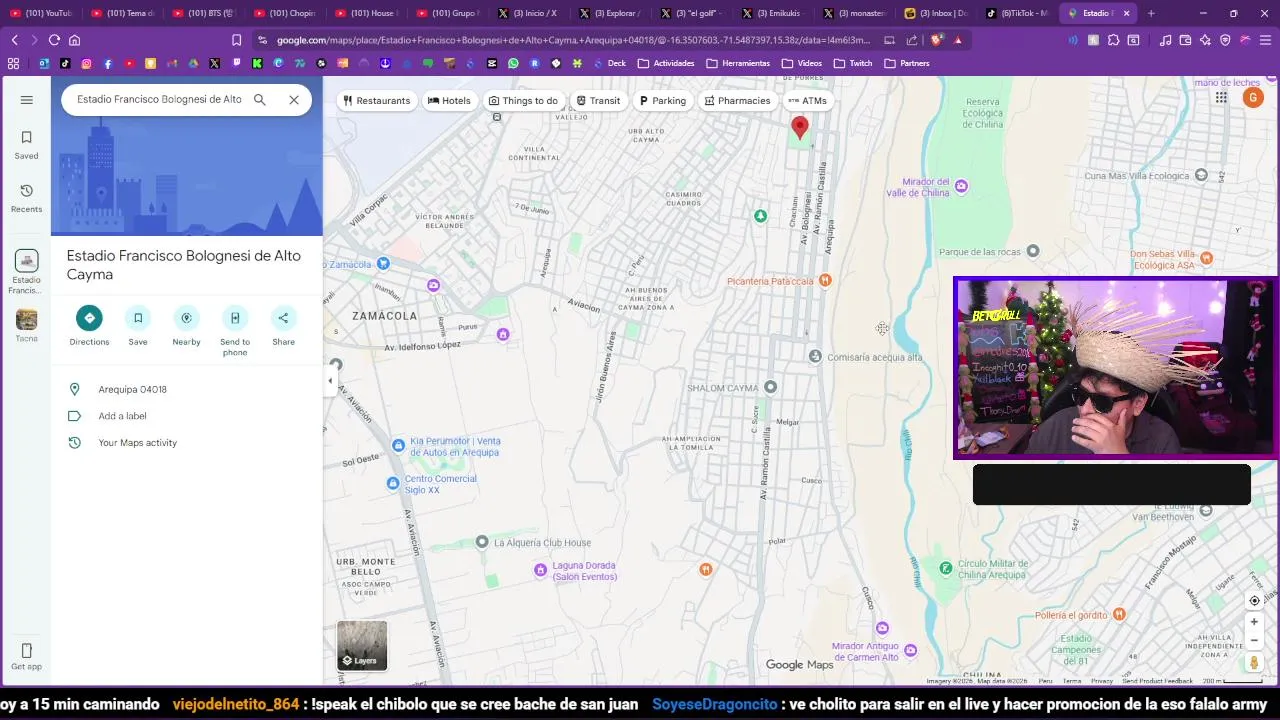The height and width of the screenshot is (720, 1280).
Task: Click the Street View pegman
Action: coord(1254,662)
